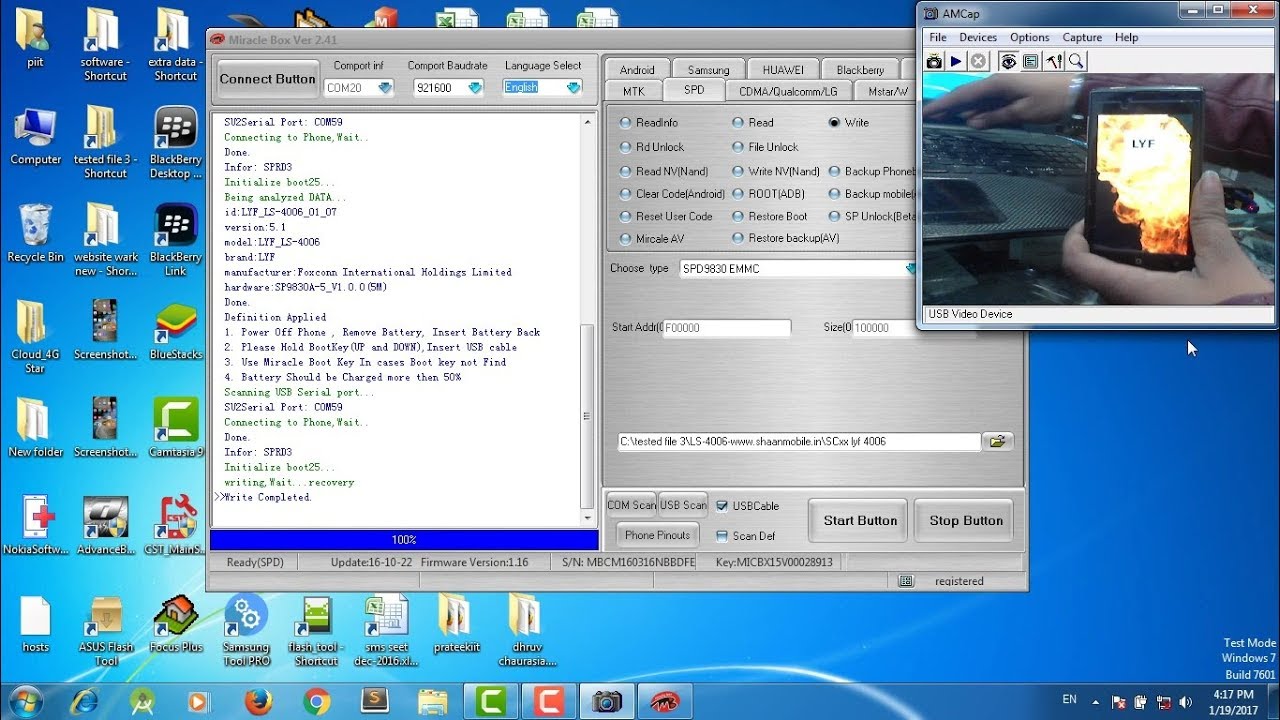Open Phone Pinouts button
The height and width of the screenshot is (720, 1280).
click(657, 535)
